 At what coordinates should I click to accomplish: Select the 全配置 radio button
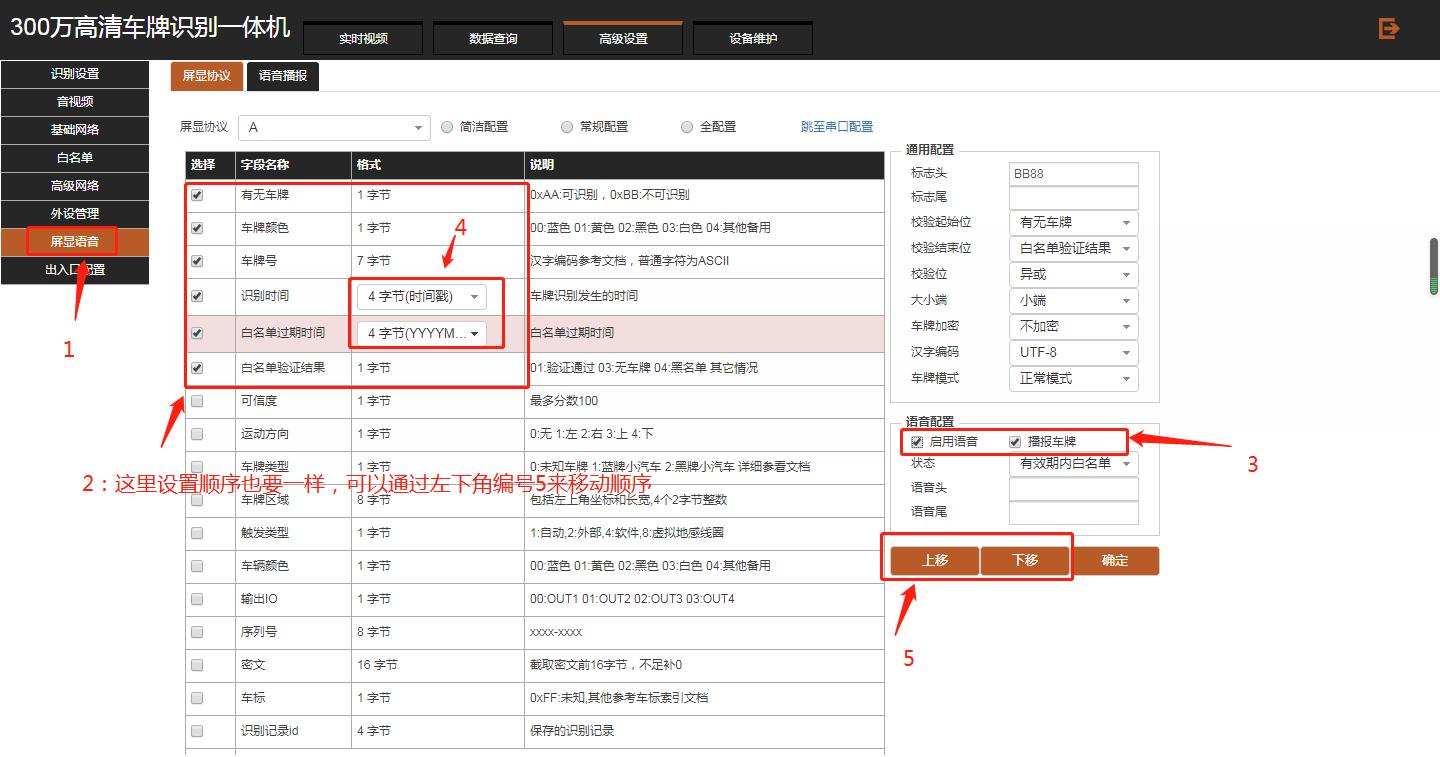(x=687, y=127)
